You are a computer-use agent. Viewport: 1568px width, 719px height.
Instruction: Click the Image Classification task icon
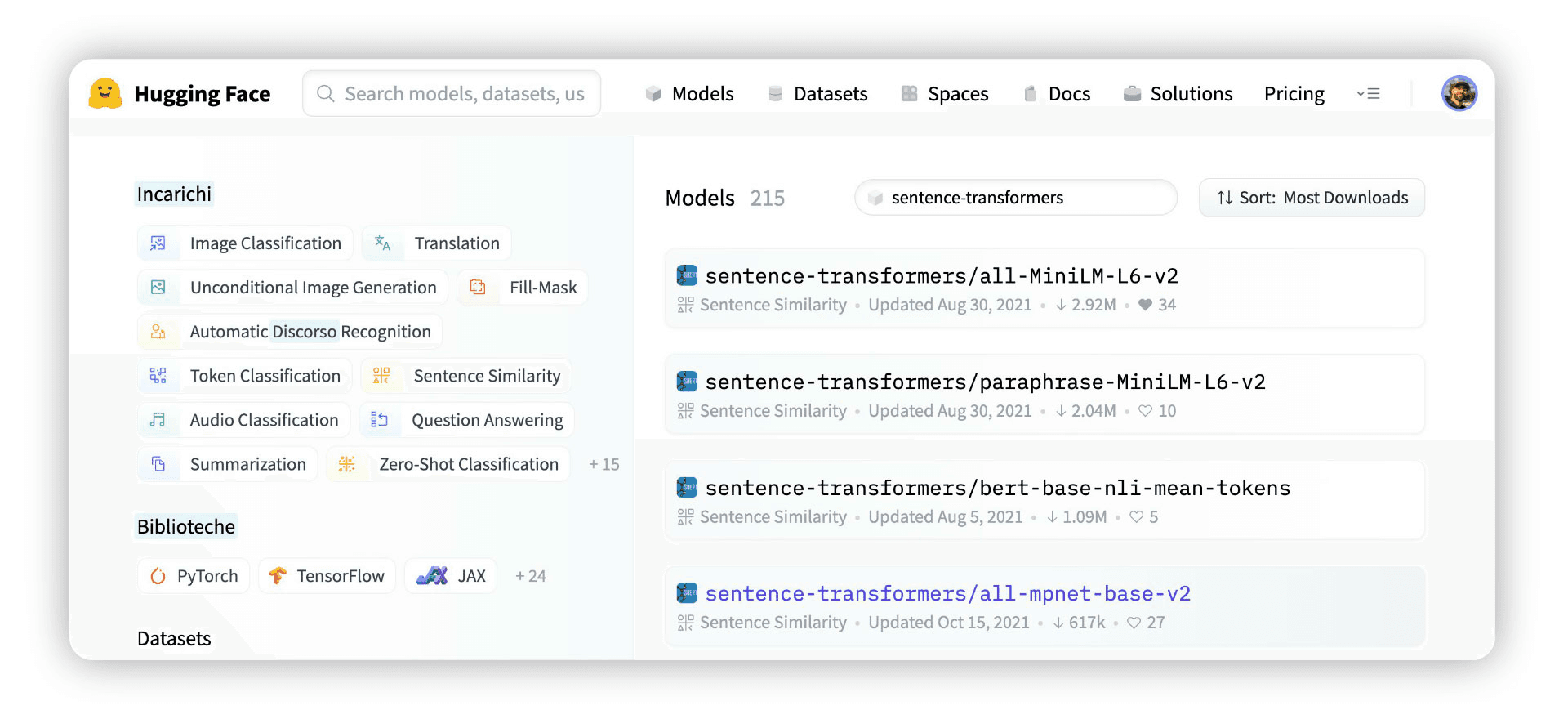click(158, 243)
